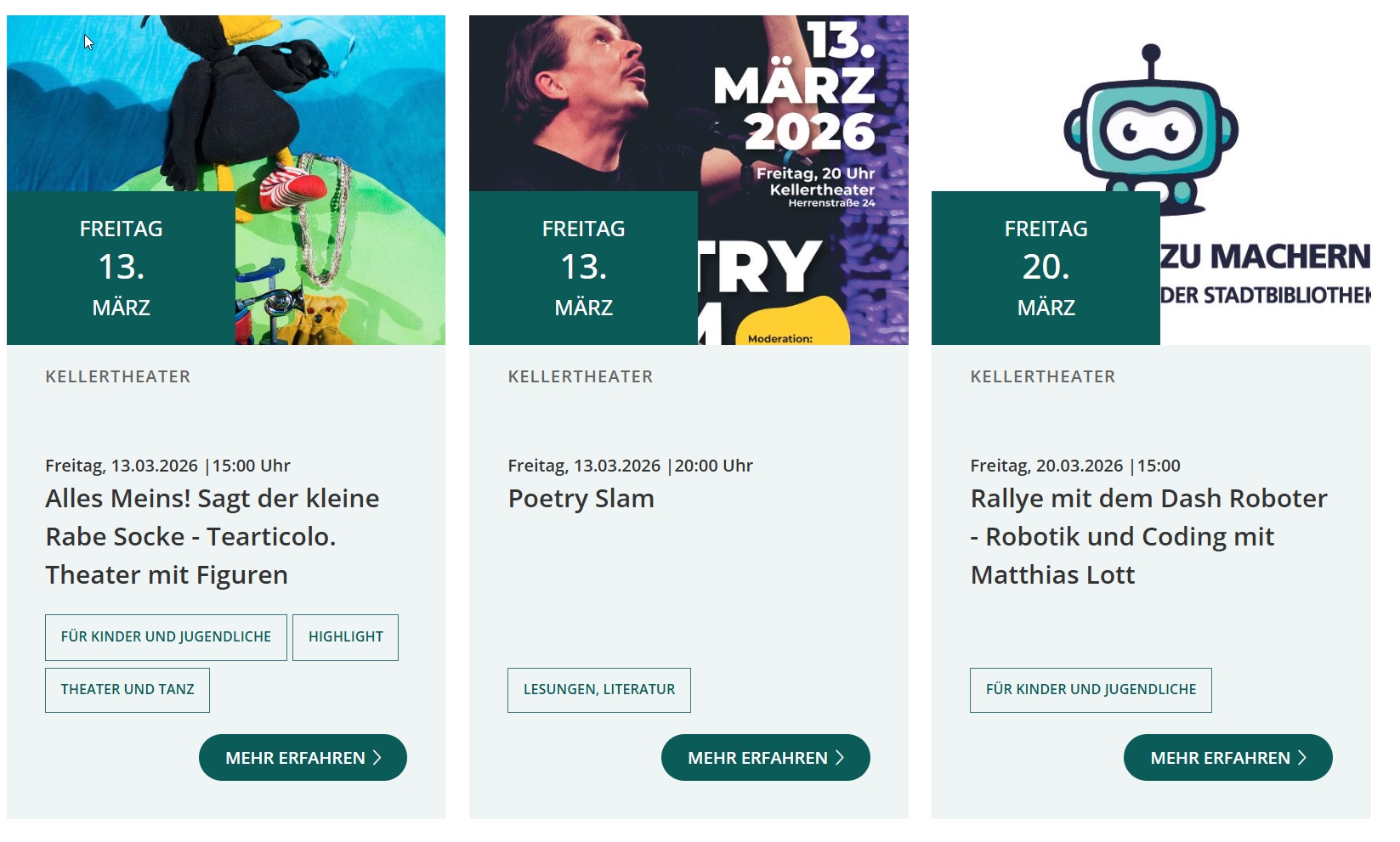
Task: Select the 'Theater und Tanz' tag
Action: coord(128,690)
